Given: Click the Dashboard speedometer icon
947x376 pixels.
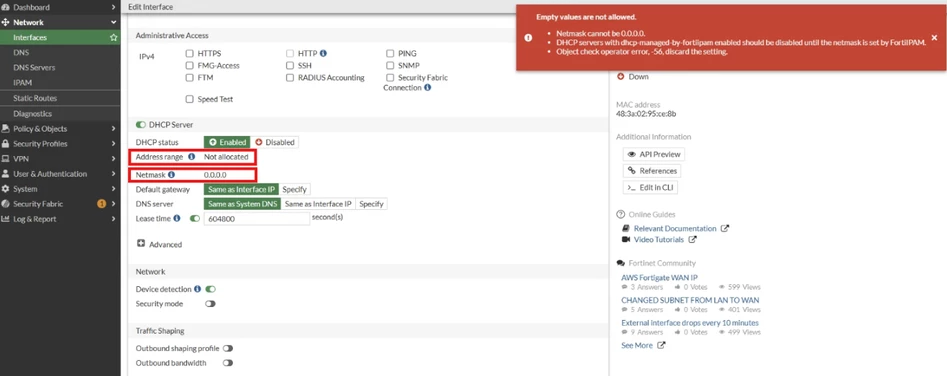Looking at the screenshot, I should coord(5,7).
